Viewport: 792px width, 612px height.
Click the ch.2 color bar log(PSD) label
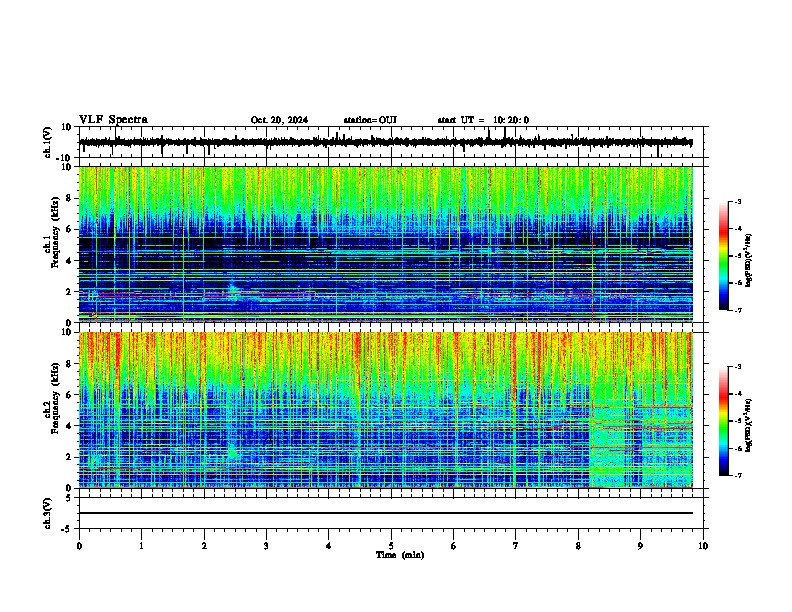pos(749,425)
